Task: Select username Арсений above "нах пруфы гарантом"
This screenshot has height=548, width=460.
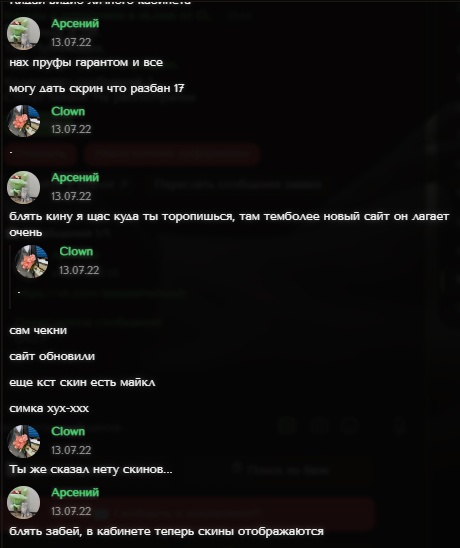Action: (75, 24)
